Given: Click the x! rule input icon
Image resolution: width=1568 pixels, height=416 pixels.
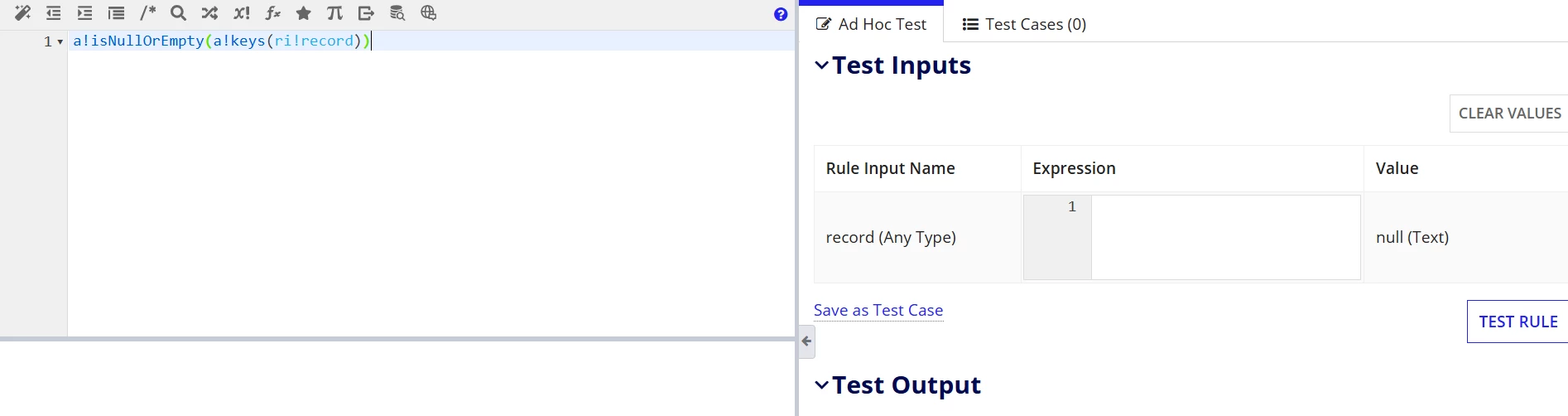Looking at the screenshot, I should click(241, 13).
